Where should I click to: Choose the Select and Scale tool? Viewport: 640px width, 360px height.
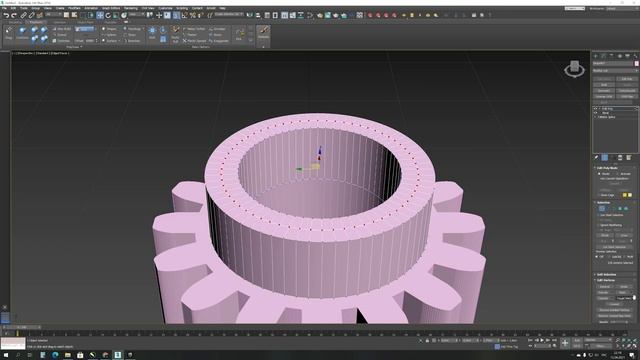tap(116, 15)
